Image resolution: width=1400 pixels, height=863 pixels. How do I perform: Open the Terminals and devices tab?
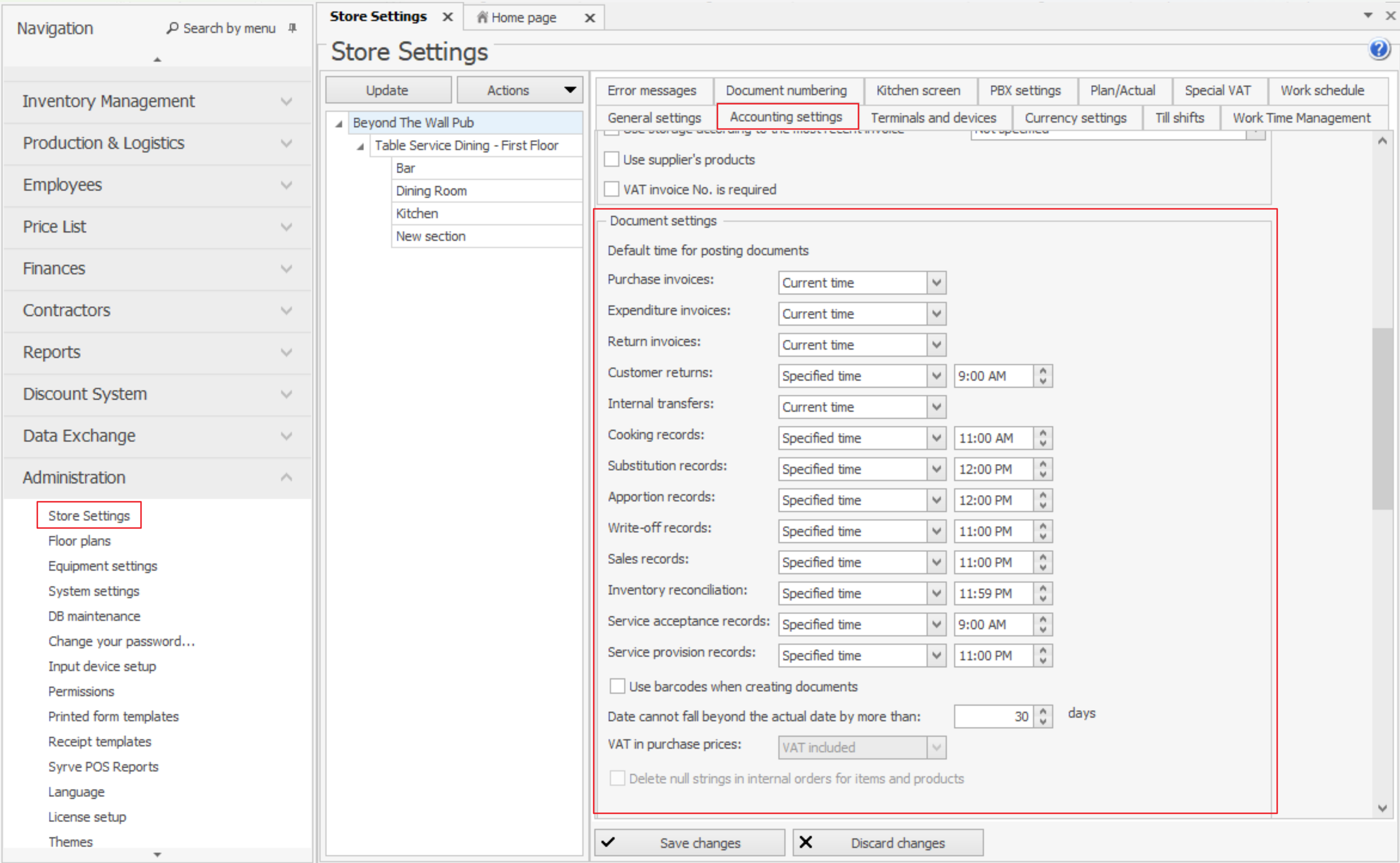[933, 118]
